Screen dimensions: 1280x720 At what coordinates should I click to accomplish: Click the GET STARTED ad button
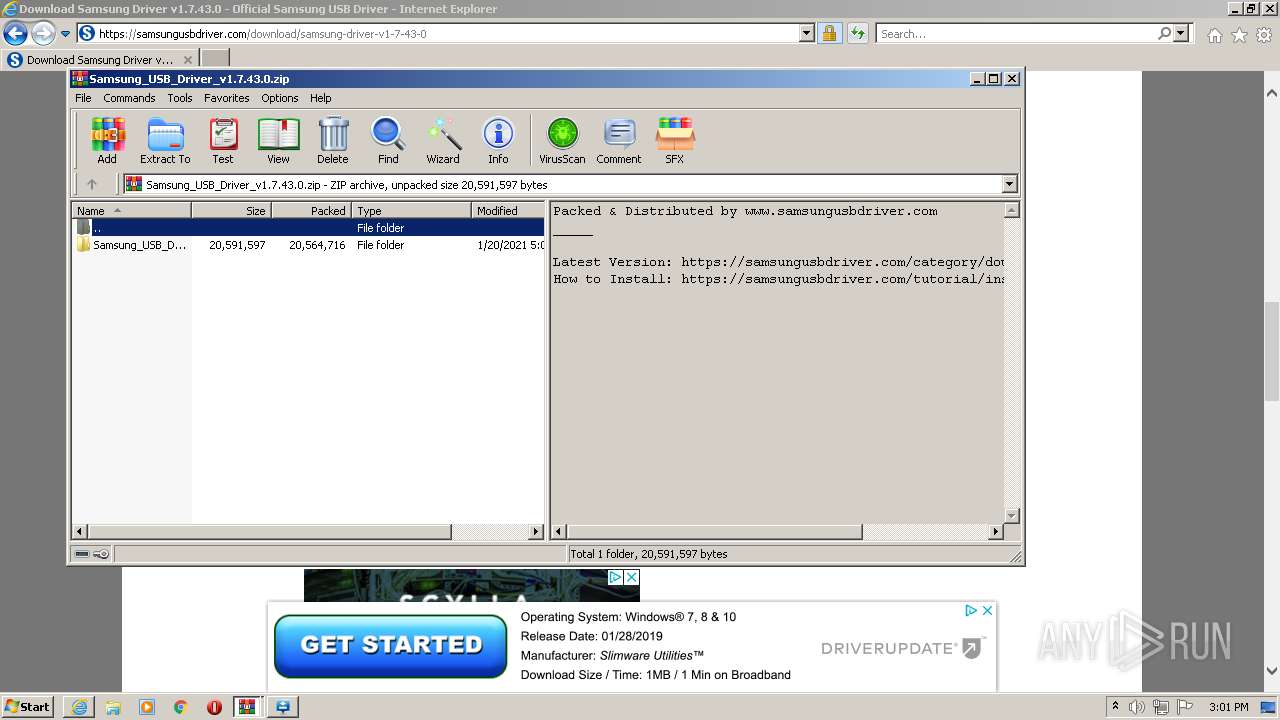390,646
